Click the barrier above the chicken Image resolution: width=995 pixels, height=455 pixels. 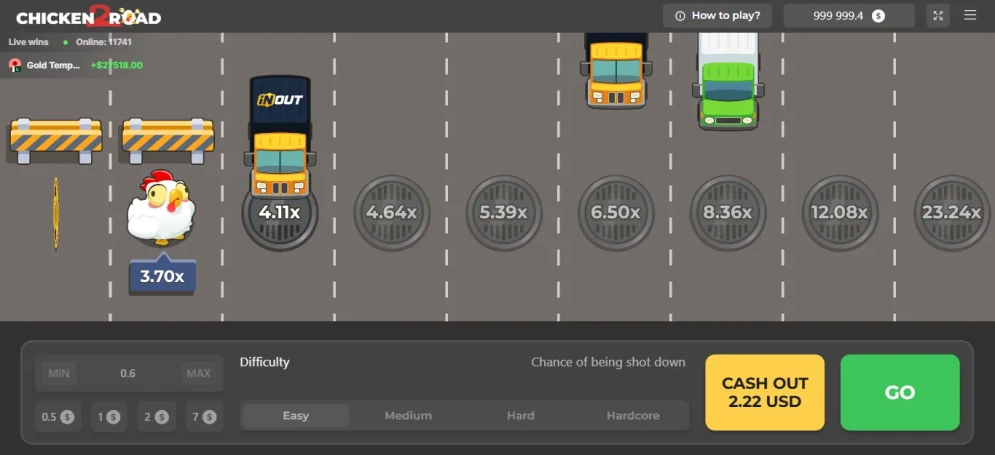[x=168, y=140]
